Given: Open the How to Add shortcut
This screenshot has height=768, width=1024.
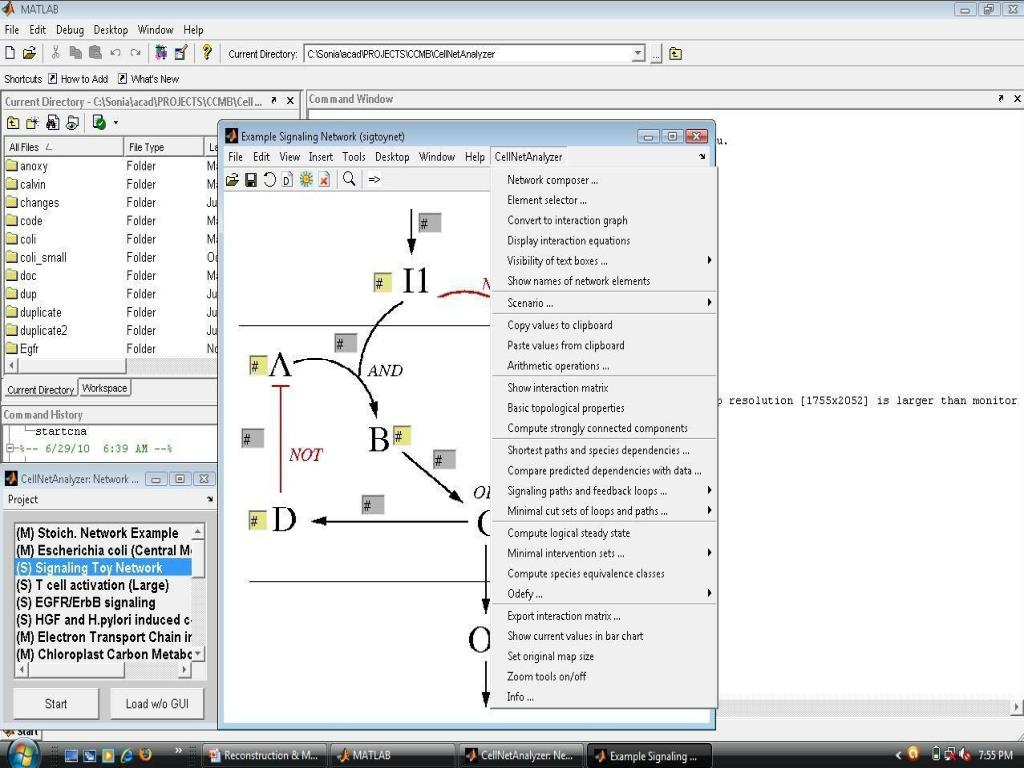Looking at the screenshot, I should click(x=78, y=79).
